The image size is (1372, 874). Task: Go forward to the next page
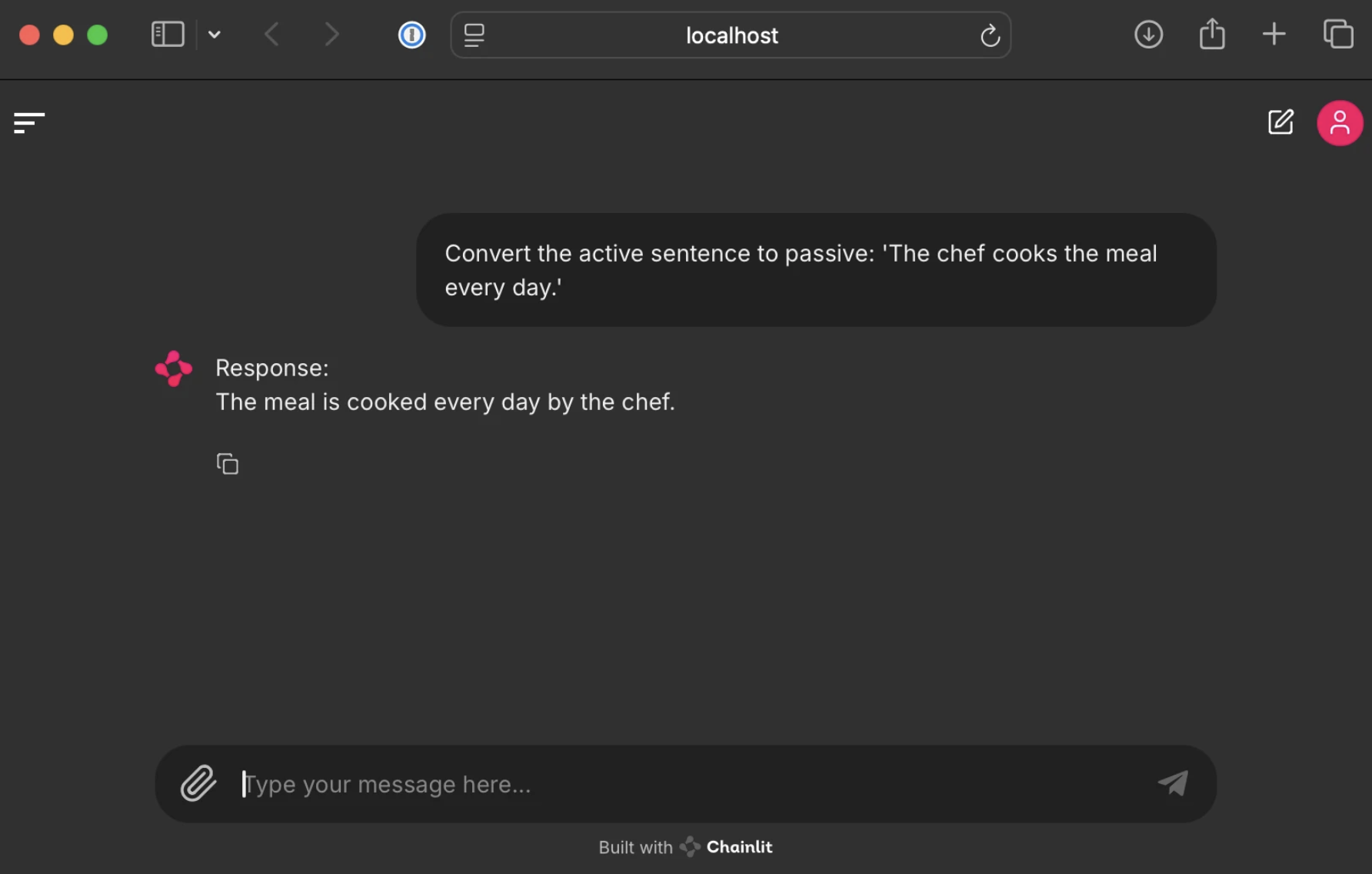pos(331,35)
